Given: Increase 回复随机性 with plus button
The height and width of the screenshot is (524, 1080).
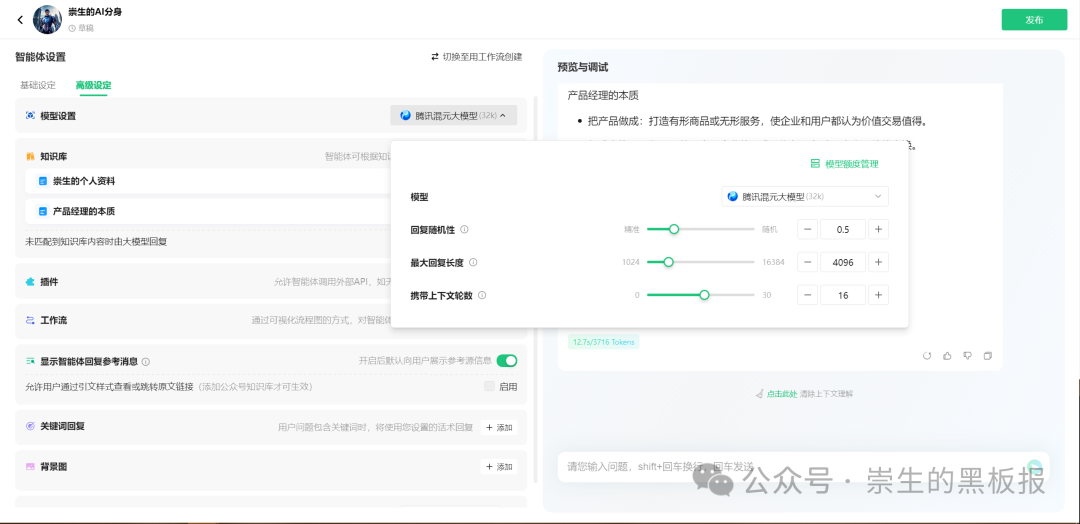Looking at the screenshot, I should 878,229.
